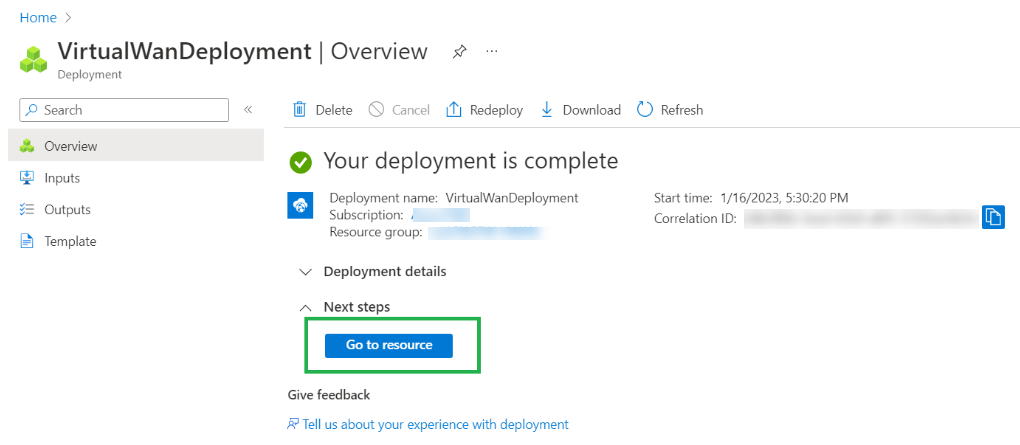Viewport: 1020px width, 445px height.
Task: Download the deployment template
Action: 580,110
